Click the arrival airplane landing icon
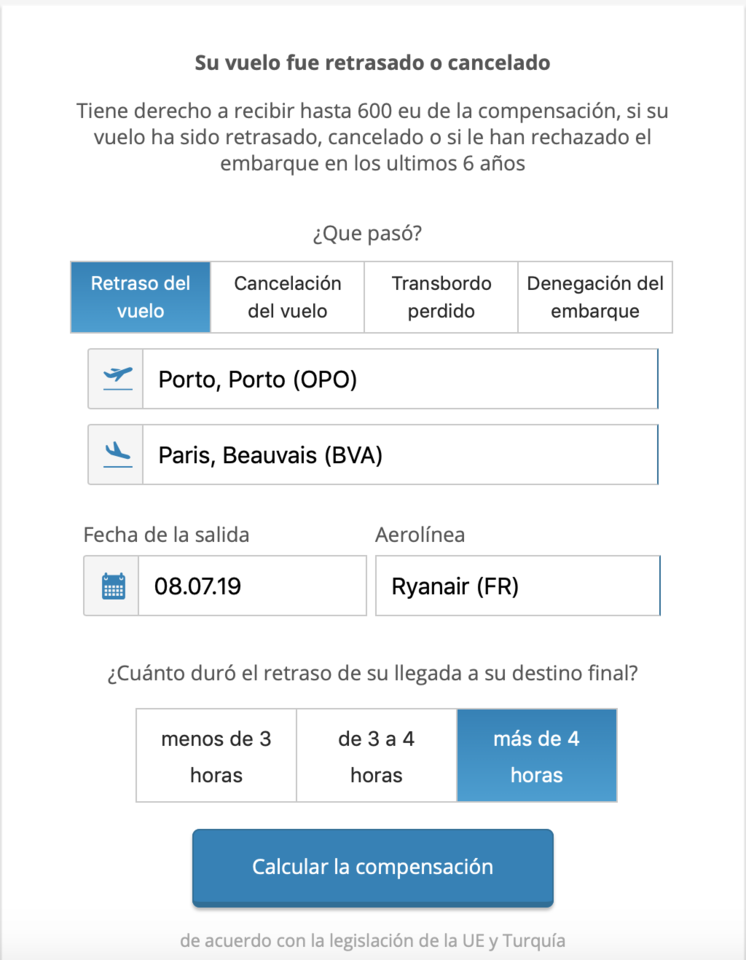 (x=115, y=454)
